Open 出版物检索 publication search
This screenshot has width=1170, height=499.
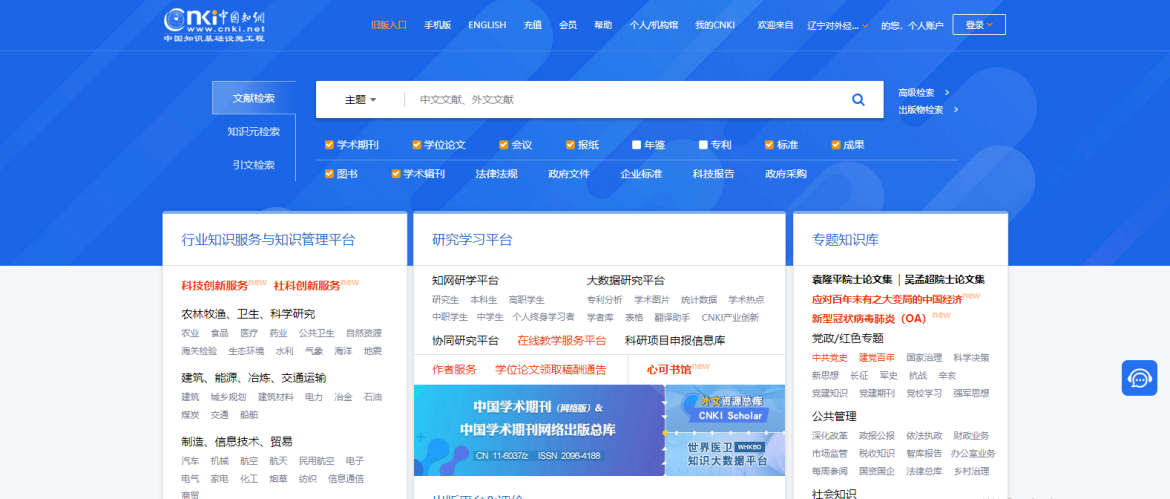point(928,110)
